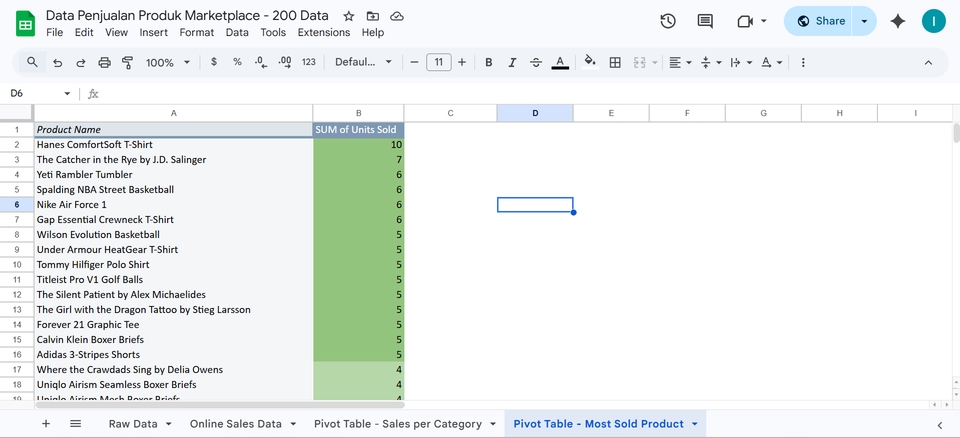The height and width of the screenshot is (438, 960).
Task: Check the cloud document status icon
Action: coord(397,17)
